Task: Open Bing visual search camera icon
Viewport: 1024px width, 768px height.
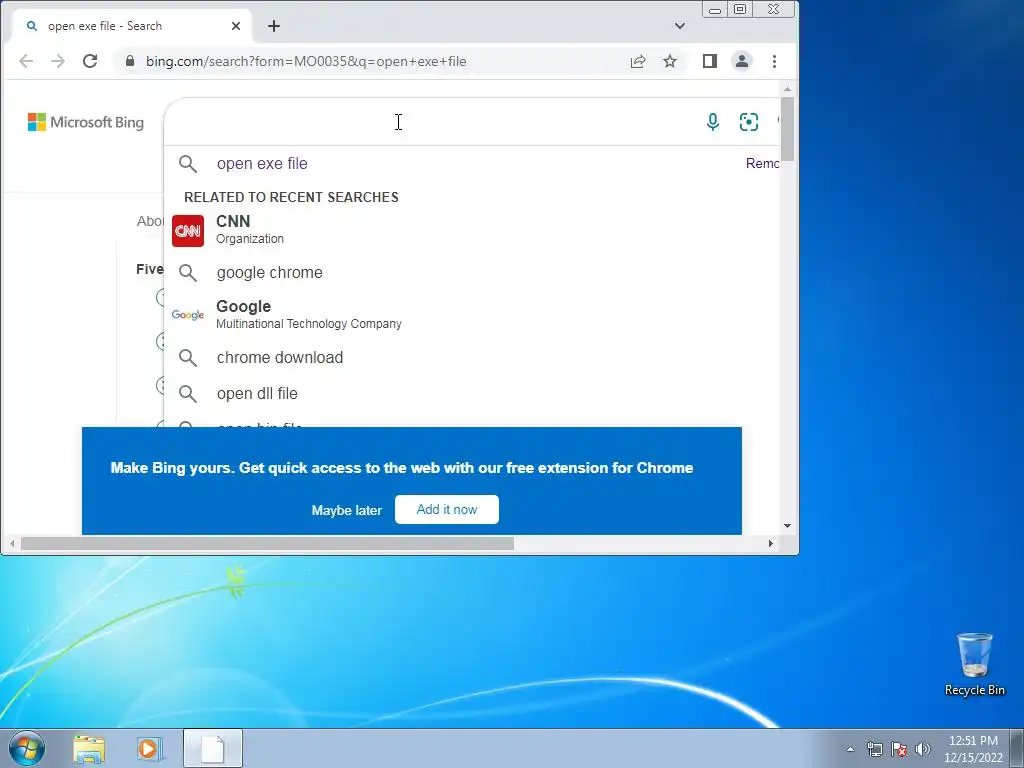Action: tap(748, 122)
